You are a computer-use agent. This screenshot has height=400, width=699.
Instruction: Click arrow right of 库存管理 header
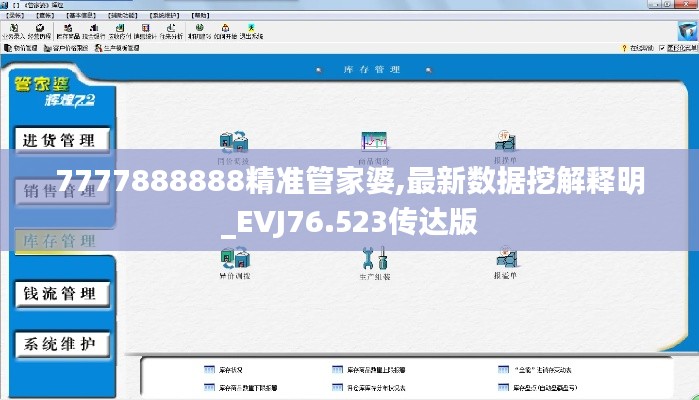pyautogui.click(x=428, y=70)
